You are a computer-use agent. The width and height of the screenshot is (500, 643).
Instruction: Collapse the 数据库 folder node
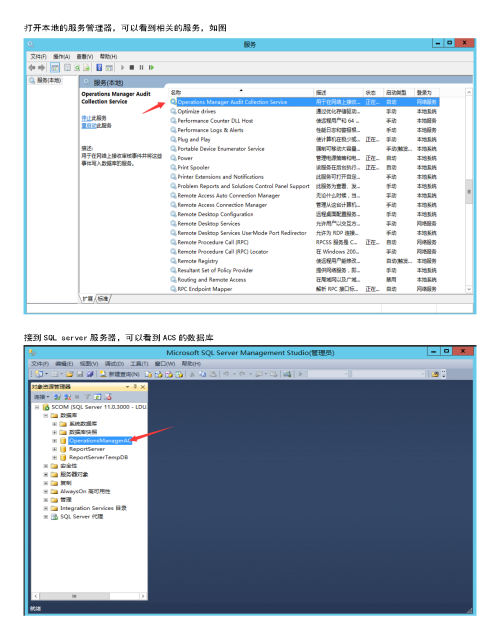46,415
